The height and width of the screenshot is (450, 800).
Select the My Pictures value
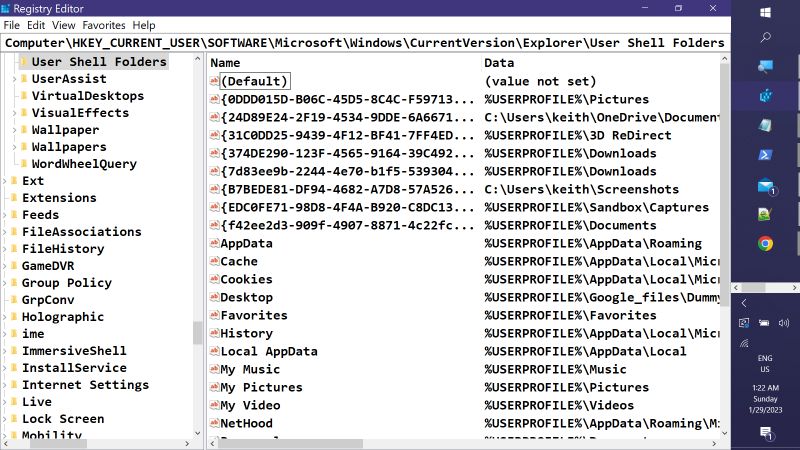click(x=261, y=387)
